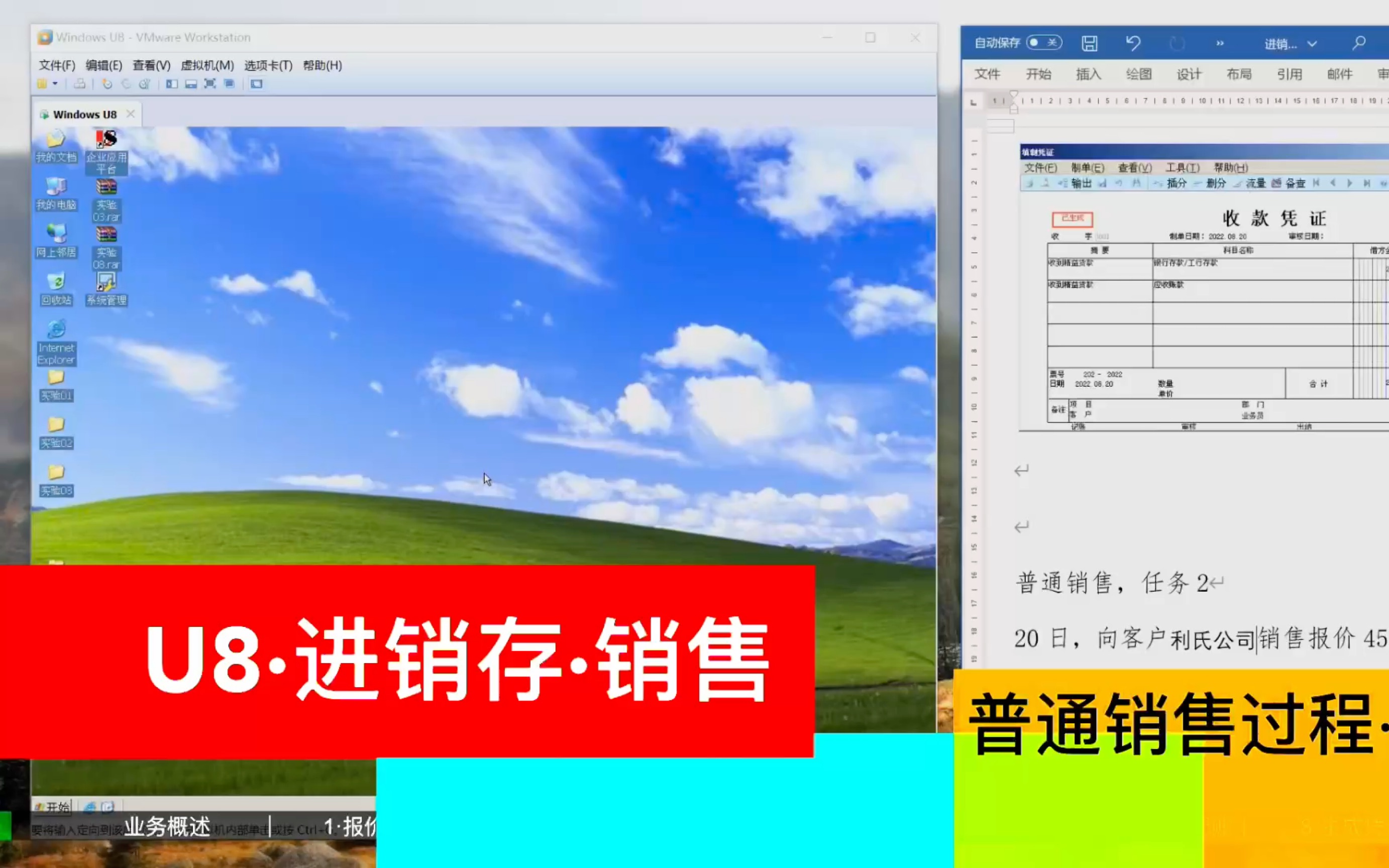The height and width of the screenshot is (868, 1389).
Task: Click the revert snapshot toolbar icon
Action: coord(126,84)
